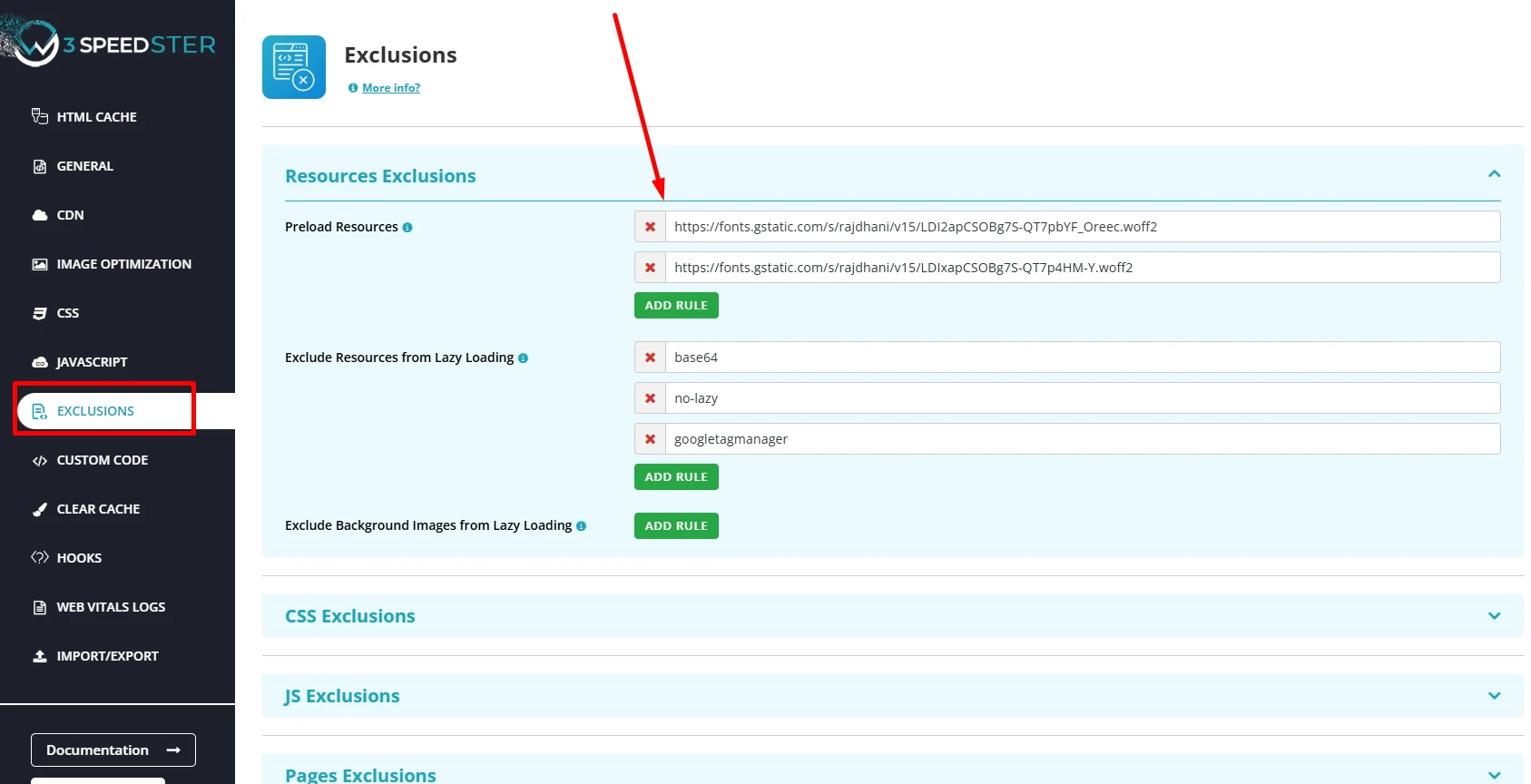Screen dimensions: 1531x784
Task: Delete the googletagmanager exclusion rule
Action: (x=650, y=439)
